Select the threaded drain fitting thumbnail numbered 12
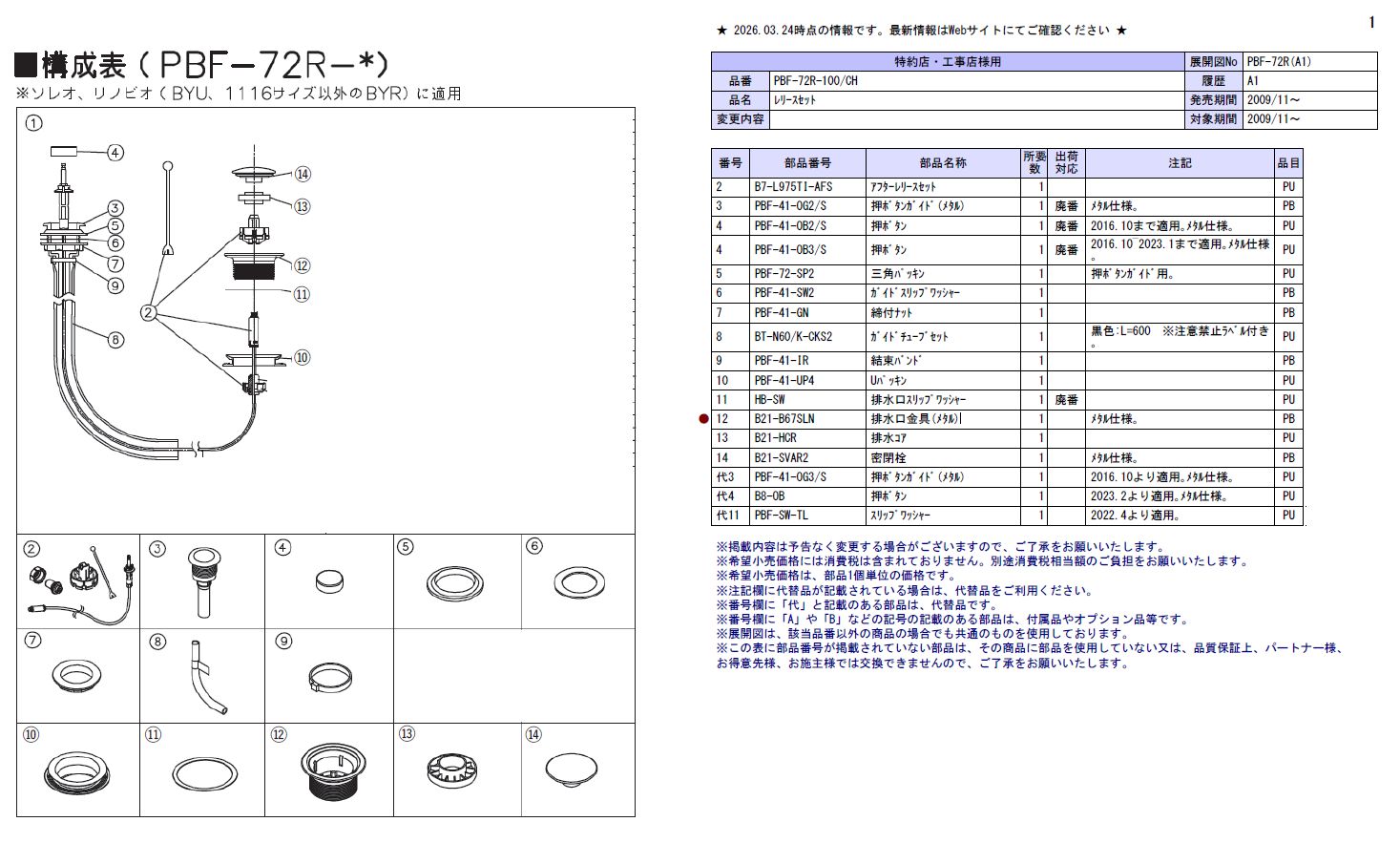 point(332,772)
